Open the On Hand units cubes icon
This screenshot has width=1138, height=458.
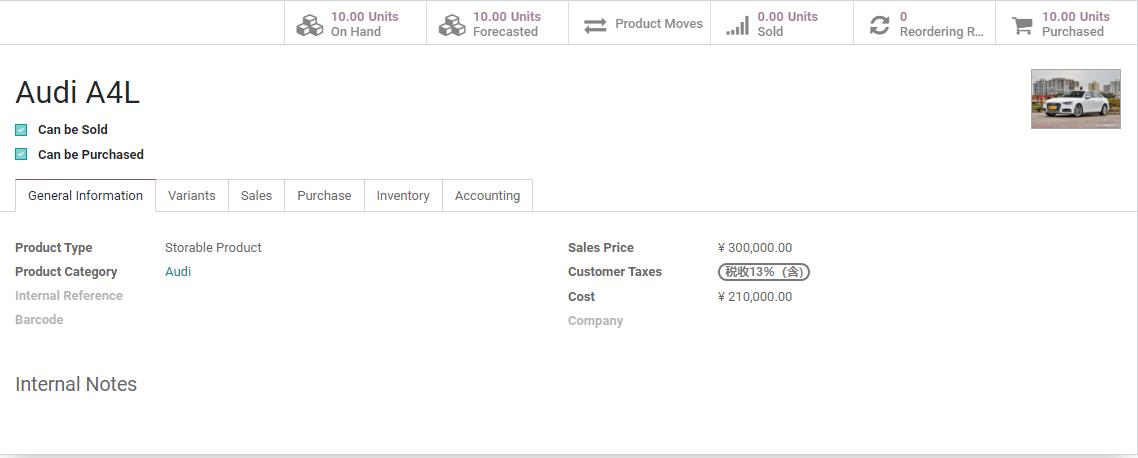[x=310, y=25]
